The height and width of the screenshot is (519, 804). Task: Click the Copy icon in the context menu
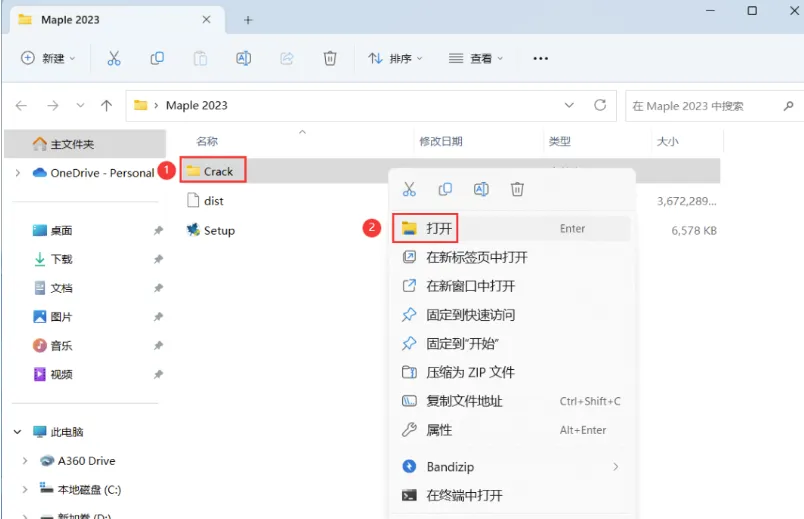(445, 189)
